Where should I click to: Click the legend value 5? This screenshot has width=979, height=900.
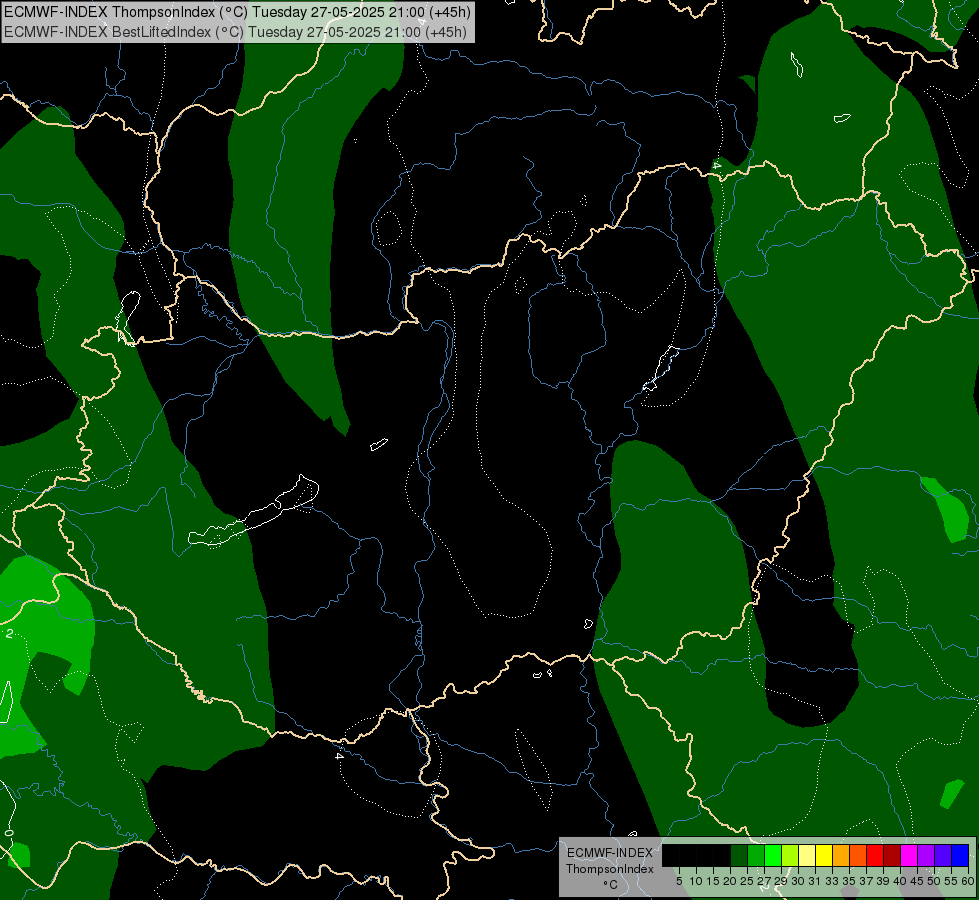point(679,881)
